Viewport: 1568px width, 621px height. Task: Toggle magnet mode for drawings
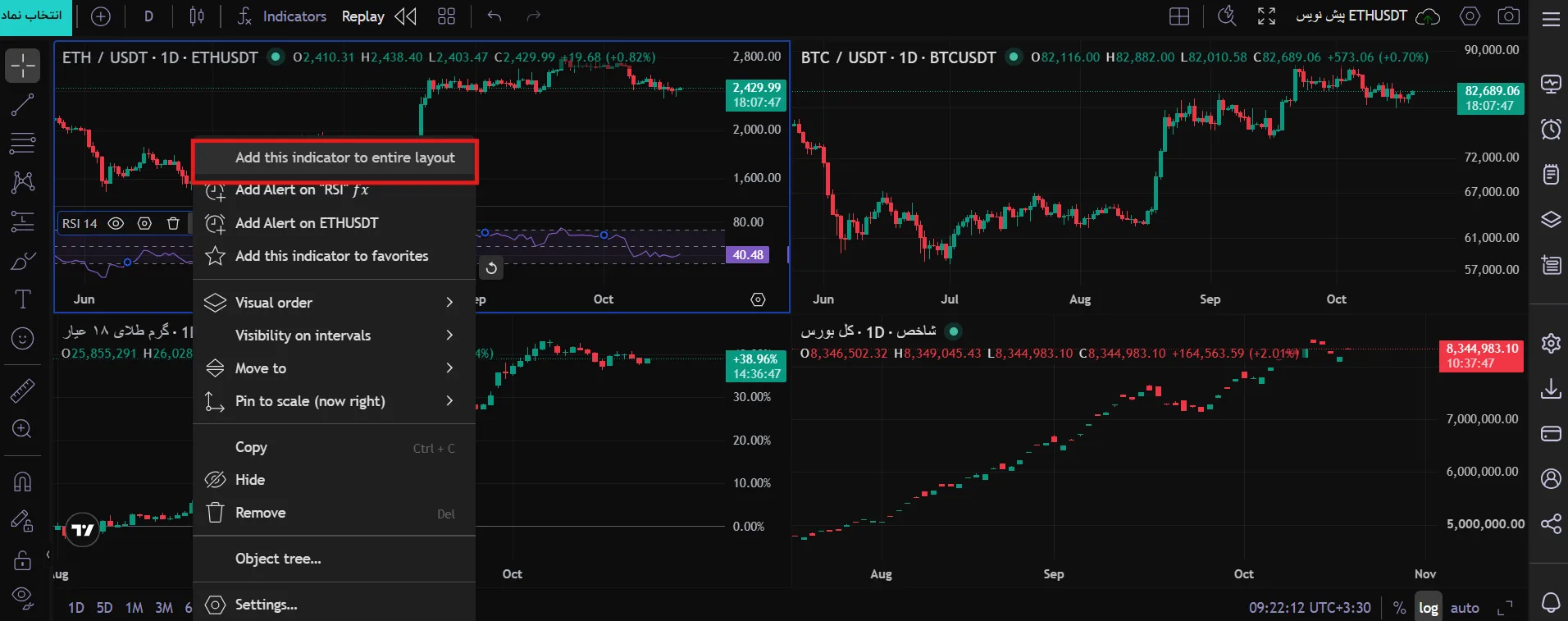tap(23, 482)
